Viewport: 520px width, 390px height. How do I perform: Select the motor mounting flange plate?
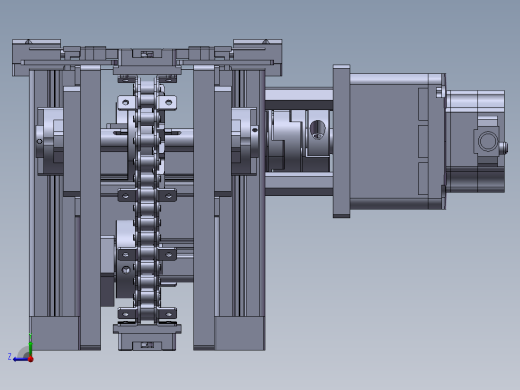341,141
